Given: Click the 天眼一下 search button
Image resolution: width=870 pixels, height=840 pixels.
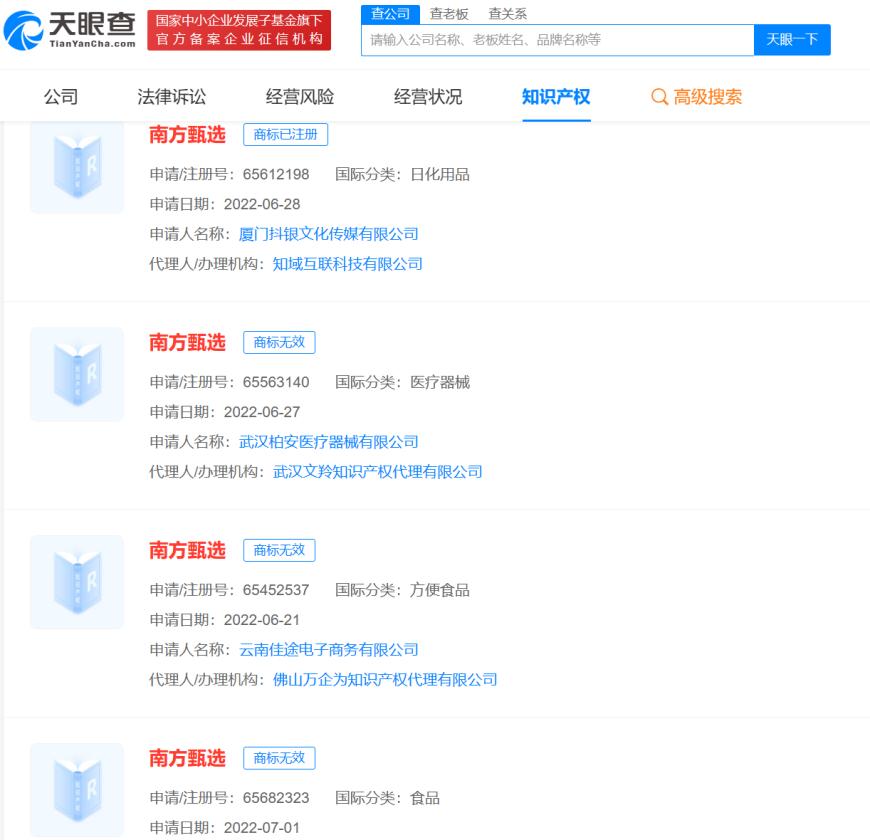Looking at the screenshot, I should (x=792, y=40).
